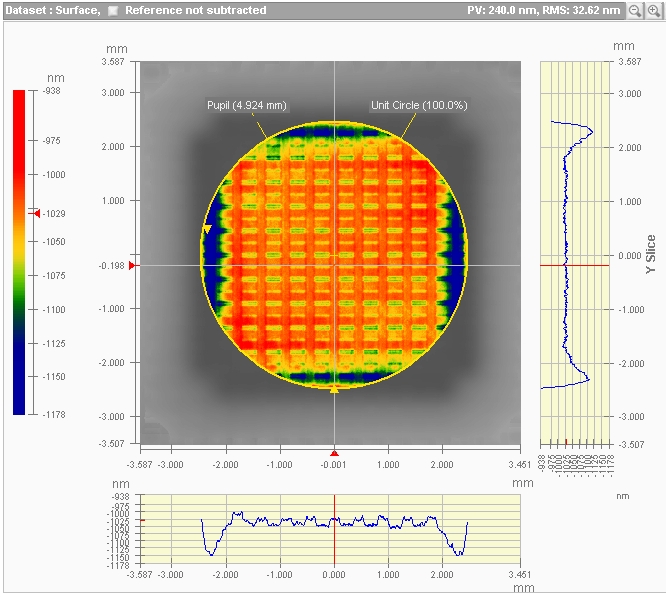Image resolution: width=666 pixels, height=597 pixels.
Task: Click the red color scale marker at -1029
Action: tap(37, 213)
